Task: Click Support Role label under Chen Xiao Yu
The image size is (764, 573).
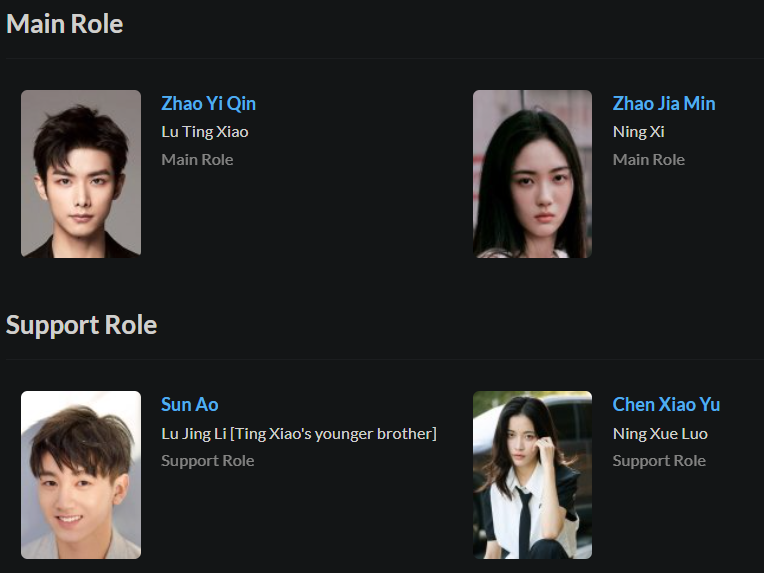Action: (x=659, y=461)
